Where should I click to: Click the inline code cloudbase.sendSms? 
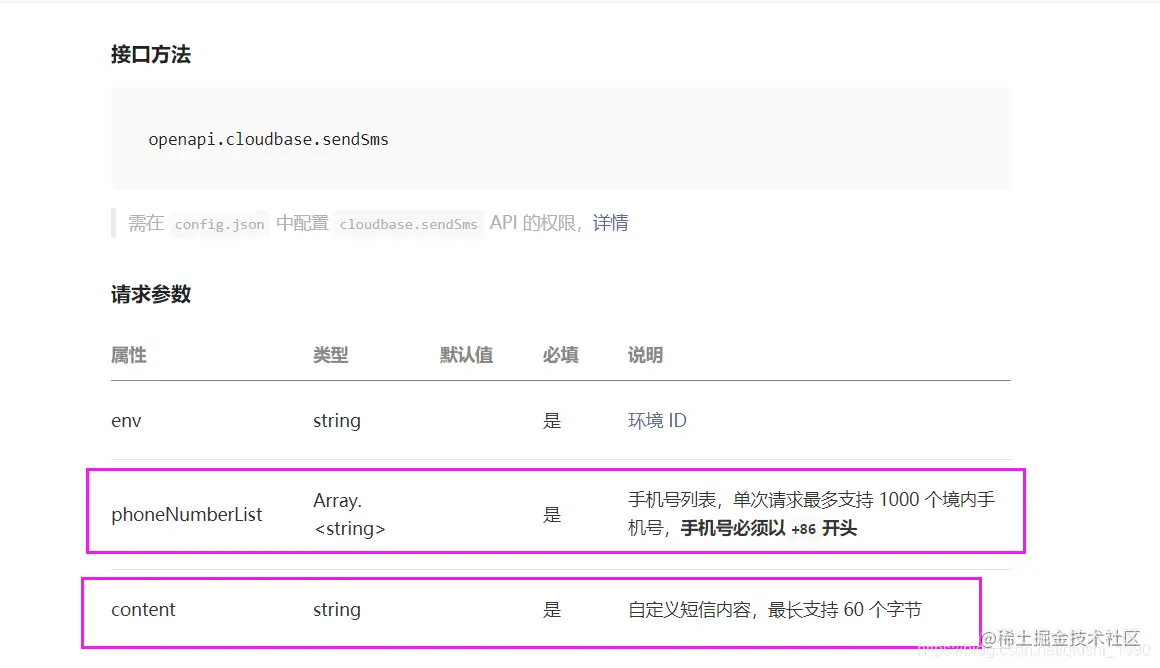[408, 224]
